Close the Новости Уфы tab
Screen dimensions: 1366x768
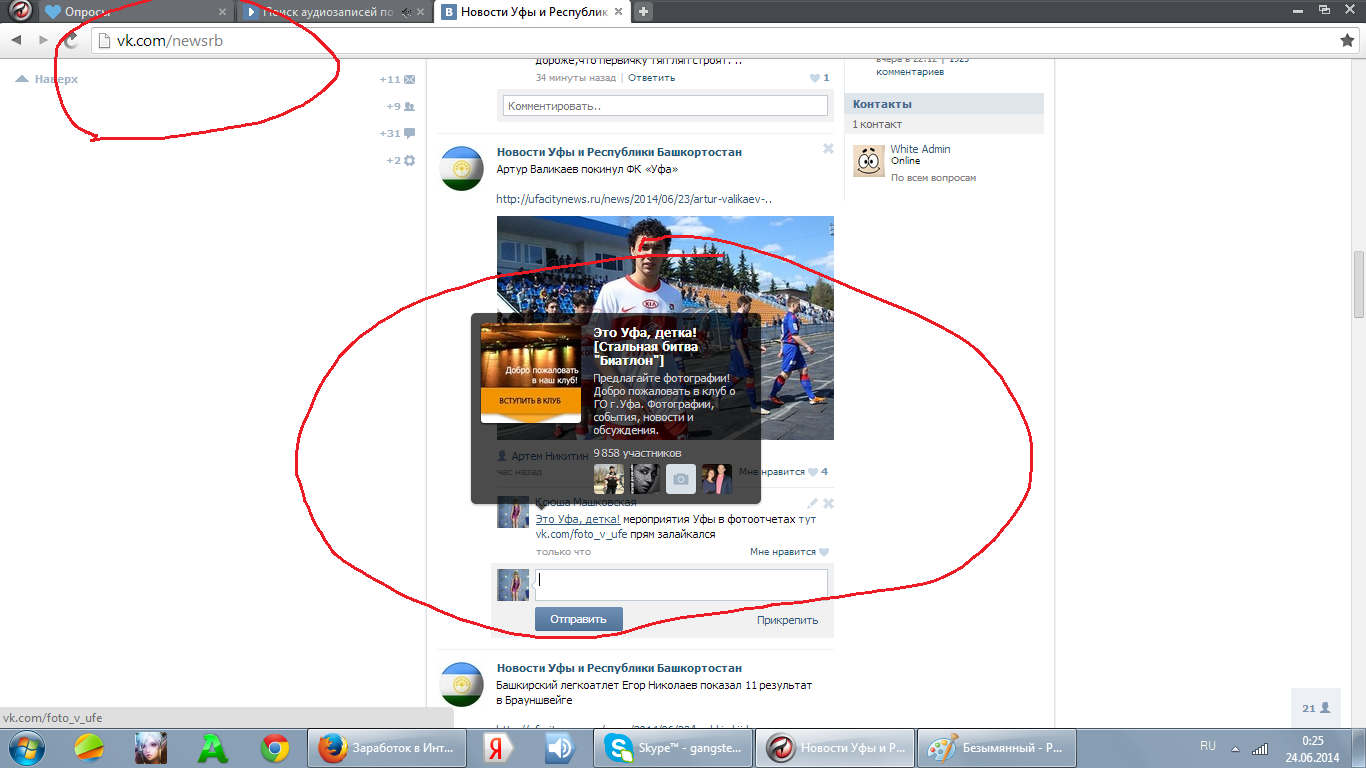pyautogui.click(x=619, y=13)
